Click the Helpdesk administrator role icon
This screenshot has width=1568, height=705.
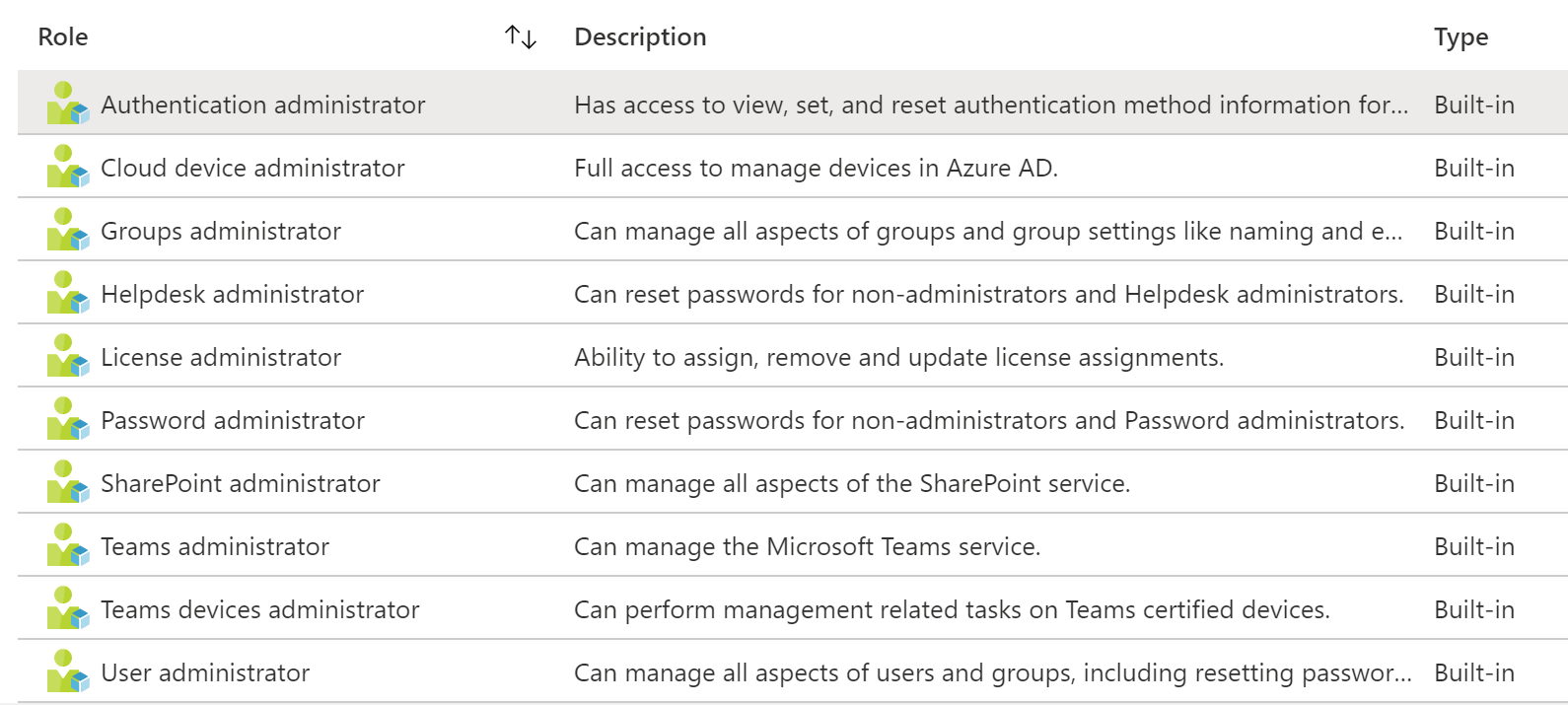[67, 293]
